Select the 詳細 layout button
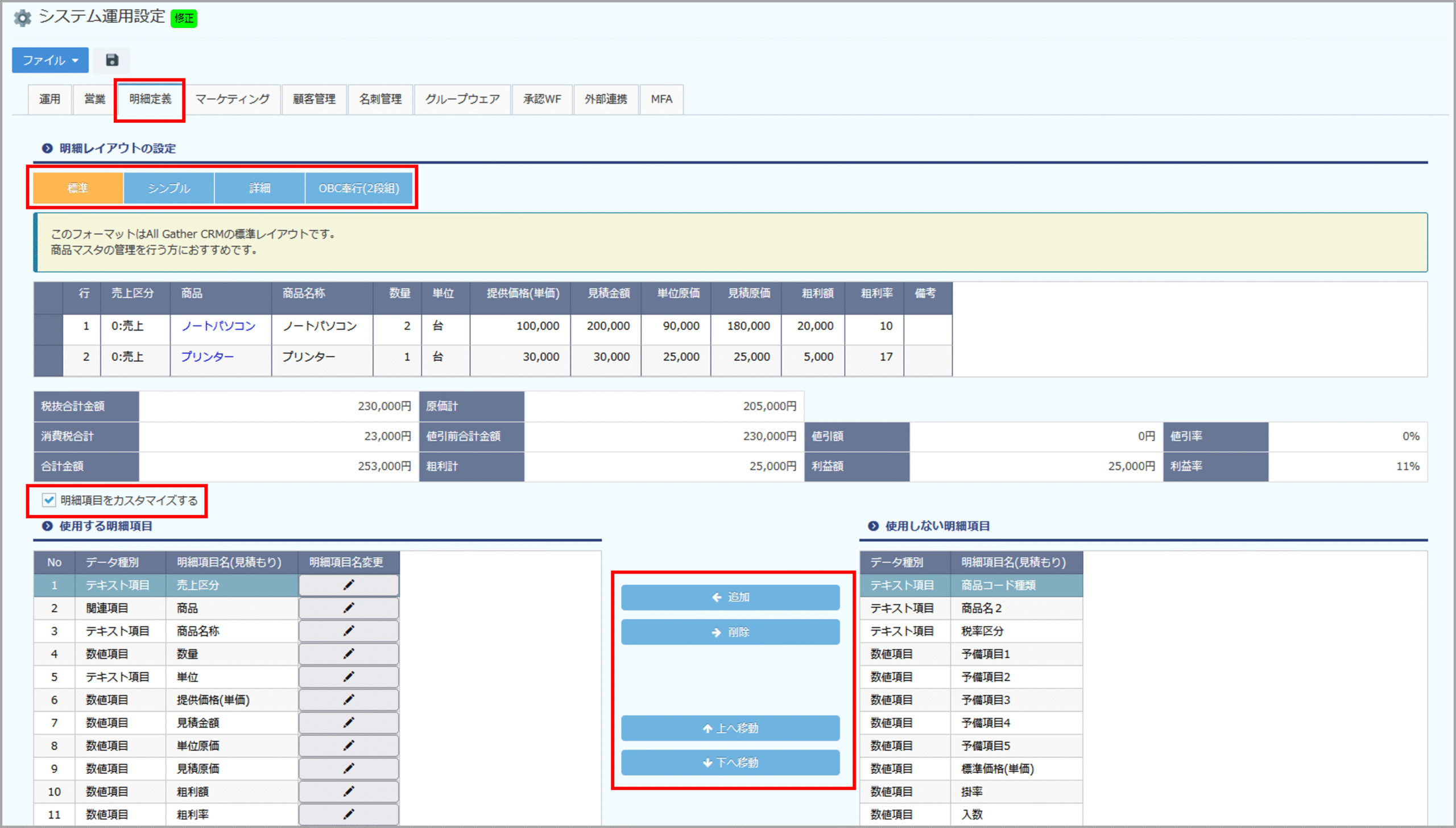The image size is (1456, 828). click(x=260, y=188)
